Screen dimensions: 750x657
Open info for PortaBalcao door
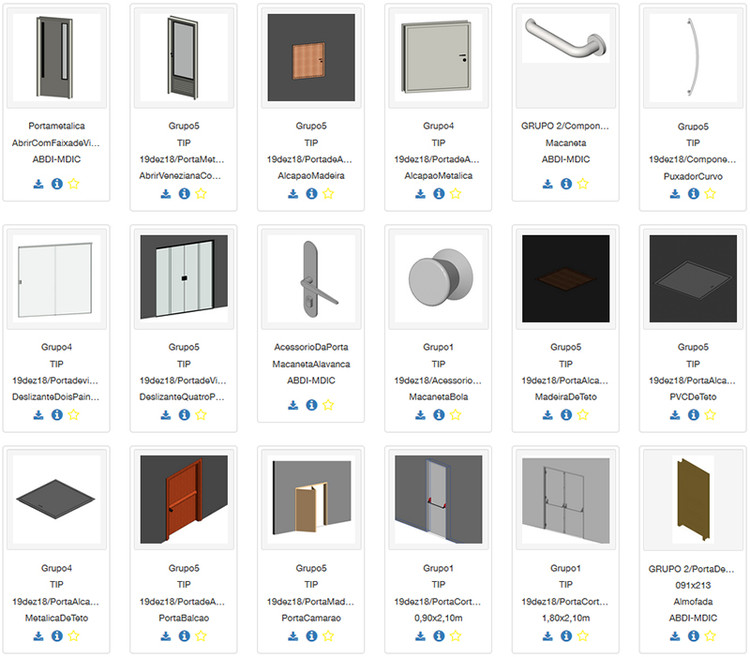tap(184, 636)
